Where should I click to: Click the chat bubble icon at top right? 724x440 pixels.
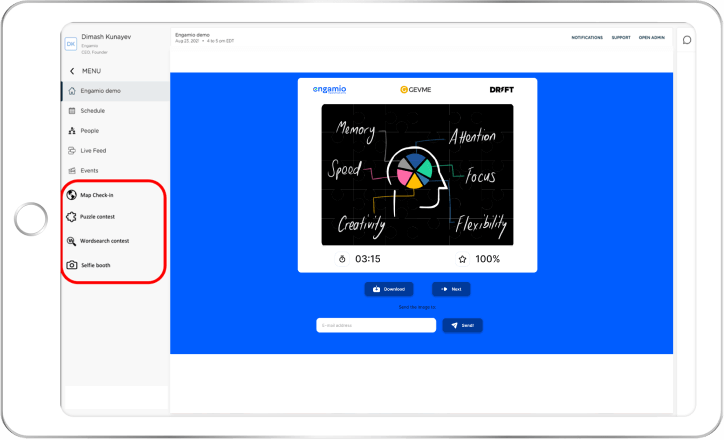point(687,40)
